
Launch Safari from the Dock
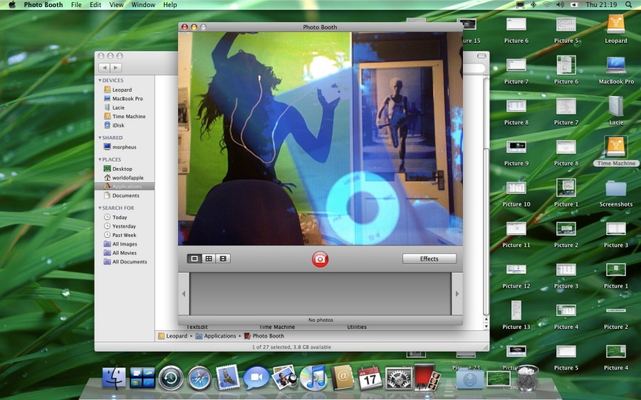click(x=199, y=378)
